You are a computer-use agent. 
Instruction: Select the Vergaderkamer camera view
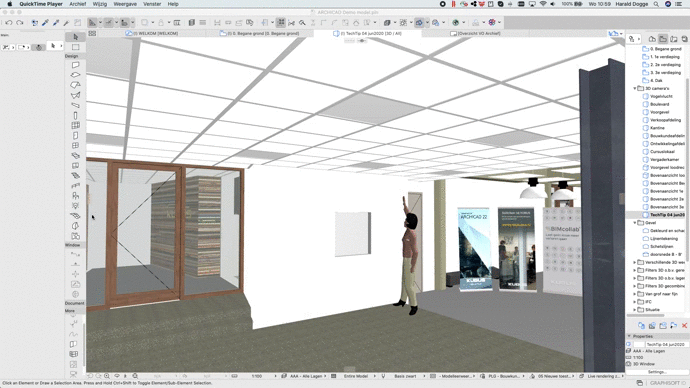pos(664,160)
